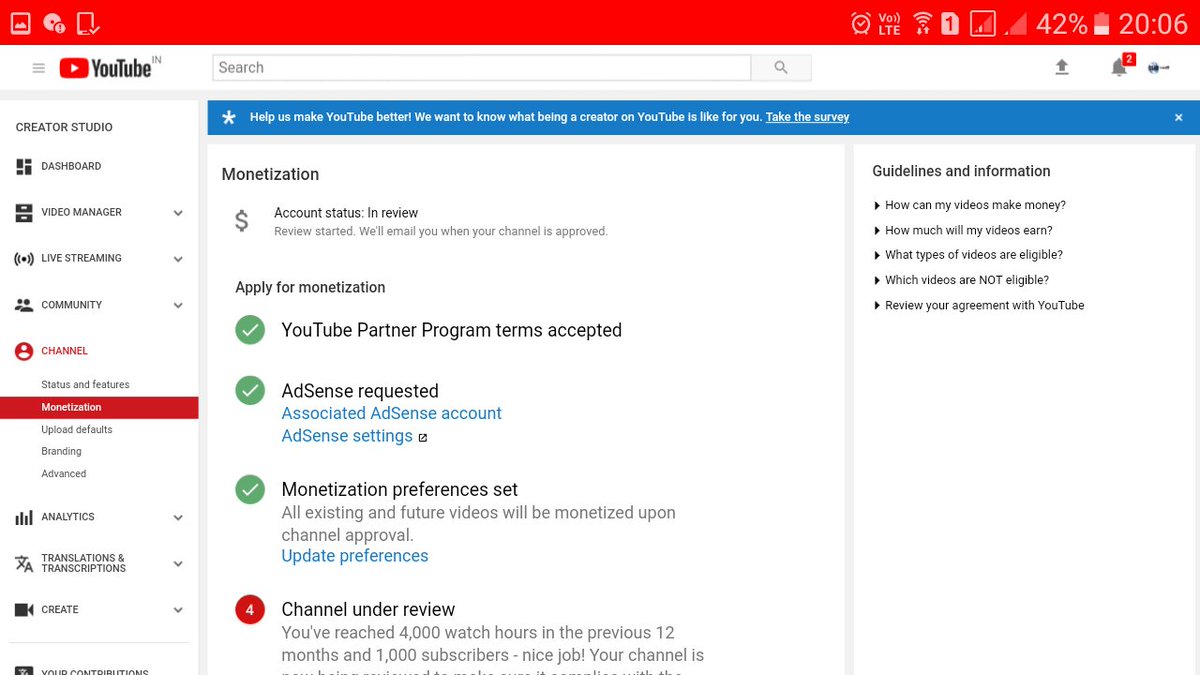The image size is (1200, 675).
Task: Click the external link icon beside AdSense settings
Action: pyautogui.click(x=423, y=438)
